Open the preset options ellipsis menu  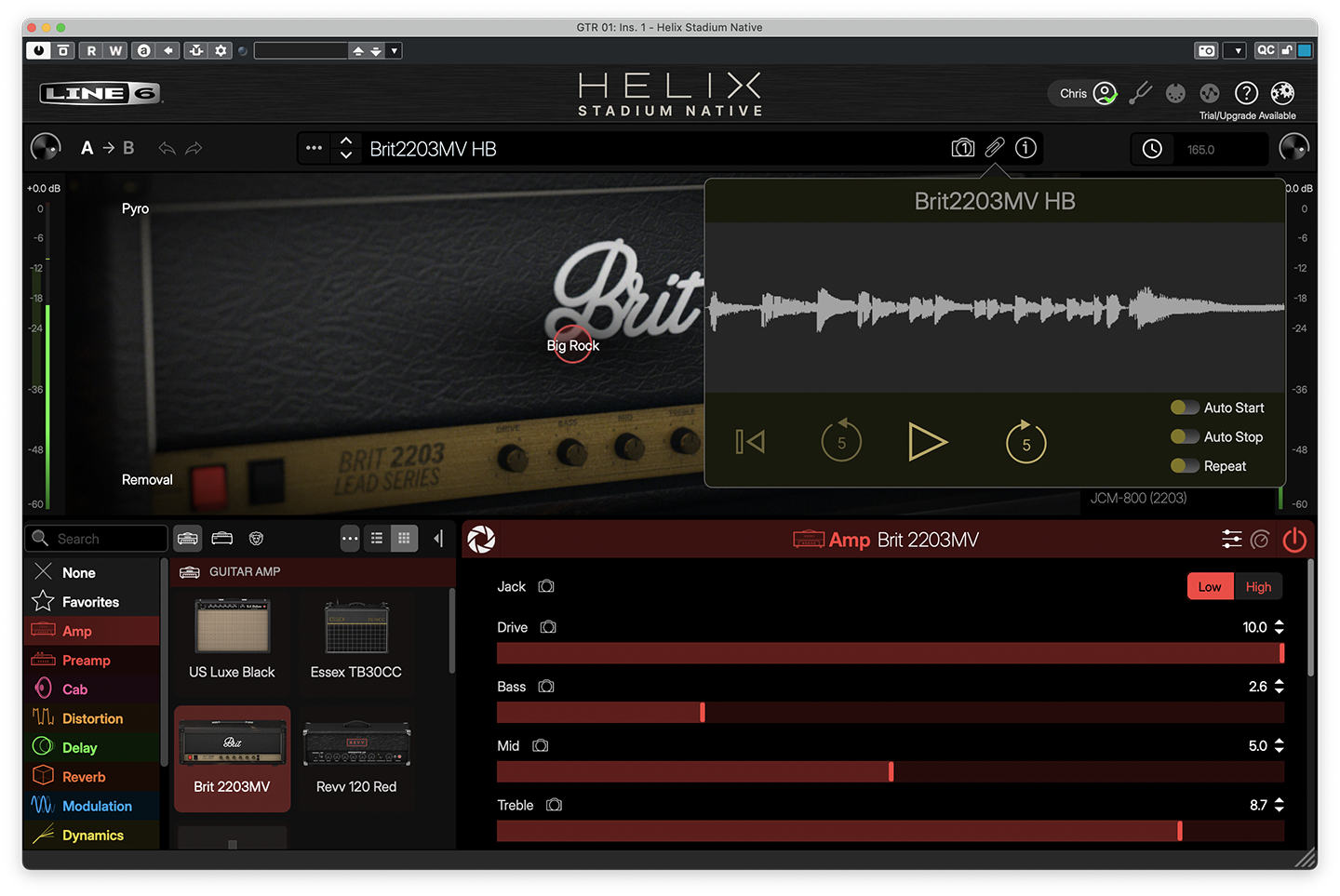314,148
